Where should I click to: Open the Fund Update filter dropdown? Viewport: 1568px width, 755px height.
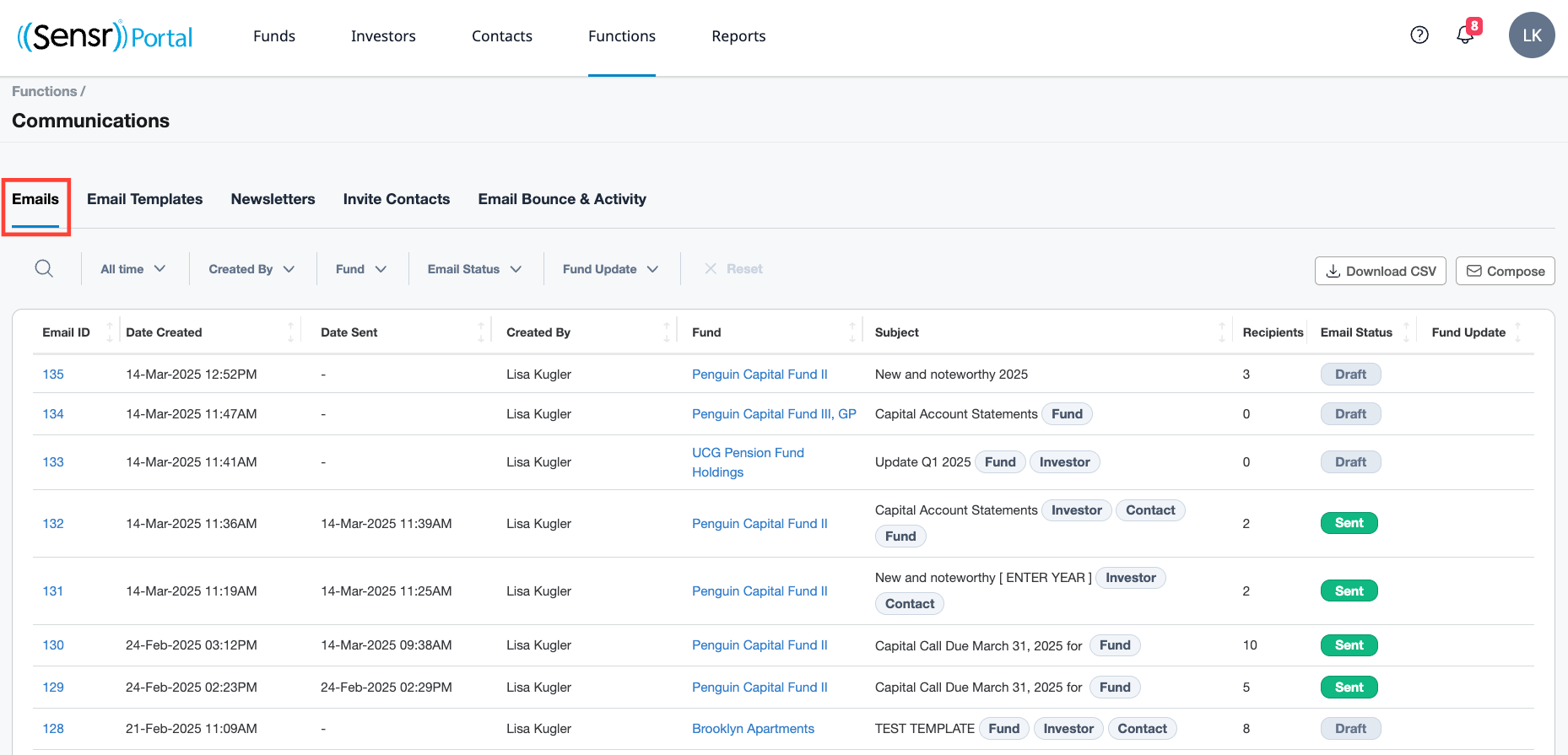tap(610, 269)
